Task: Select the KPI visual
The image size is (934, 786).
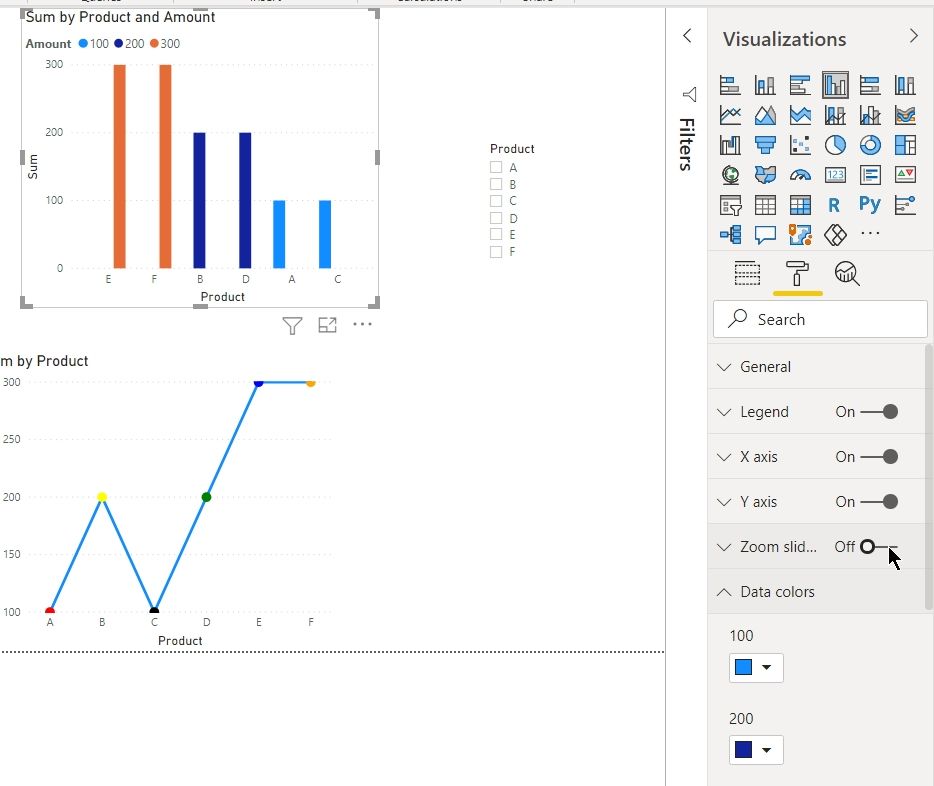Action: [905, 174]
